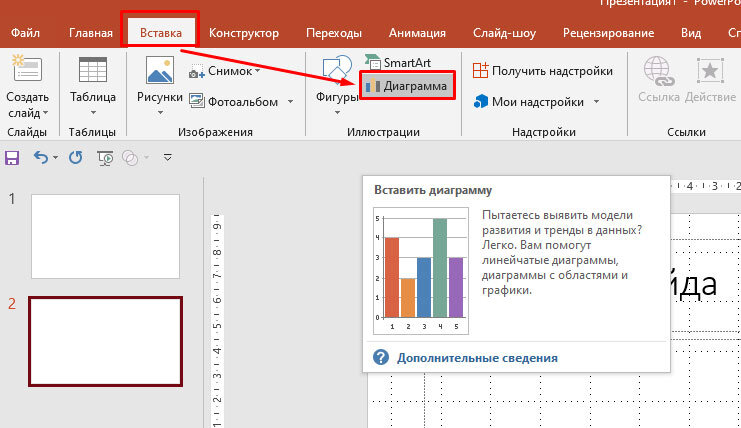Open Получить надстройки add-ins store
The width and height of the screenshot is (741, 428).
542,71
